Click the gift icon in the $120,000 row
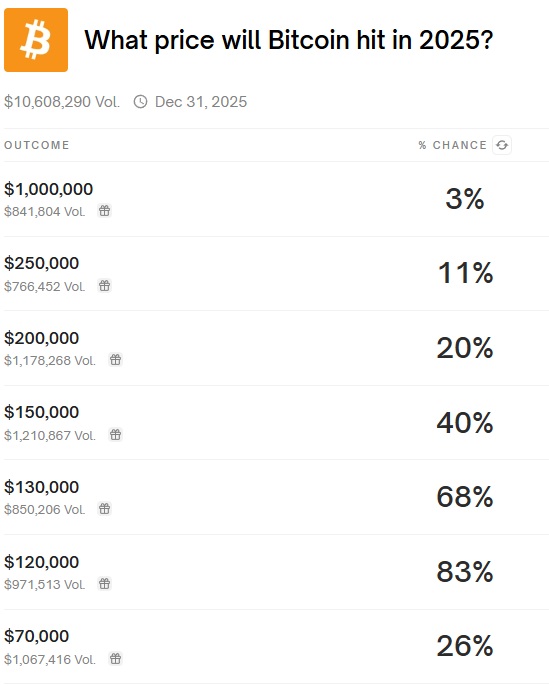 105,584
